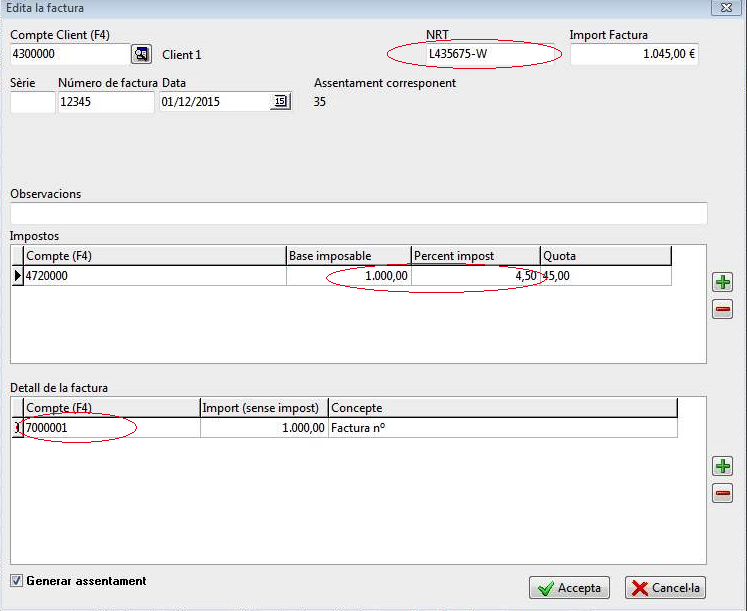Select tax account cell 4720000
747x611 pixels.
click(x=155, y=276)
